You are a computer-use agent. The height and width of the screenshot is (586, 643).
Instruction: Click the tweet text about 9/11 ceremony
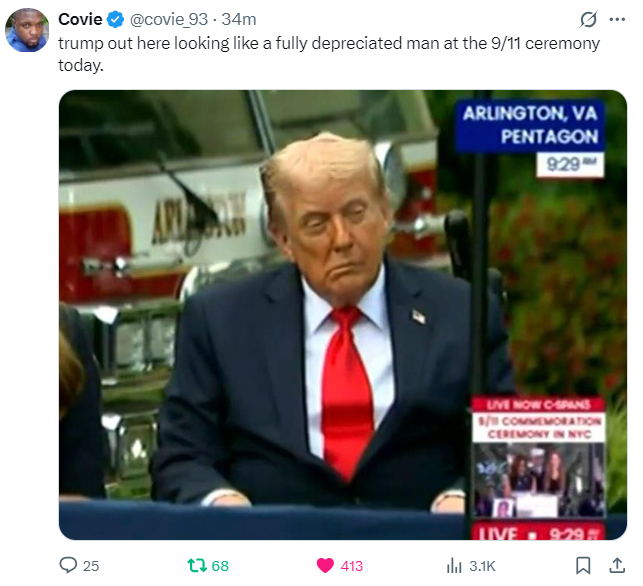[x=329, y=54]
